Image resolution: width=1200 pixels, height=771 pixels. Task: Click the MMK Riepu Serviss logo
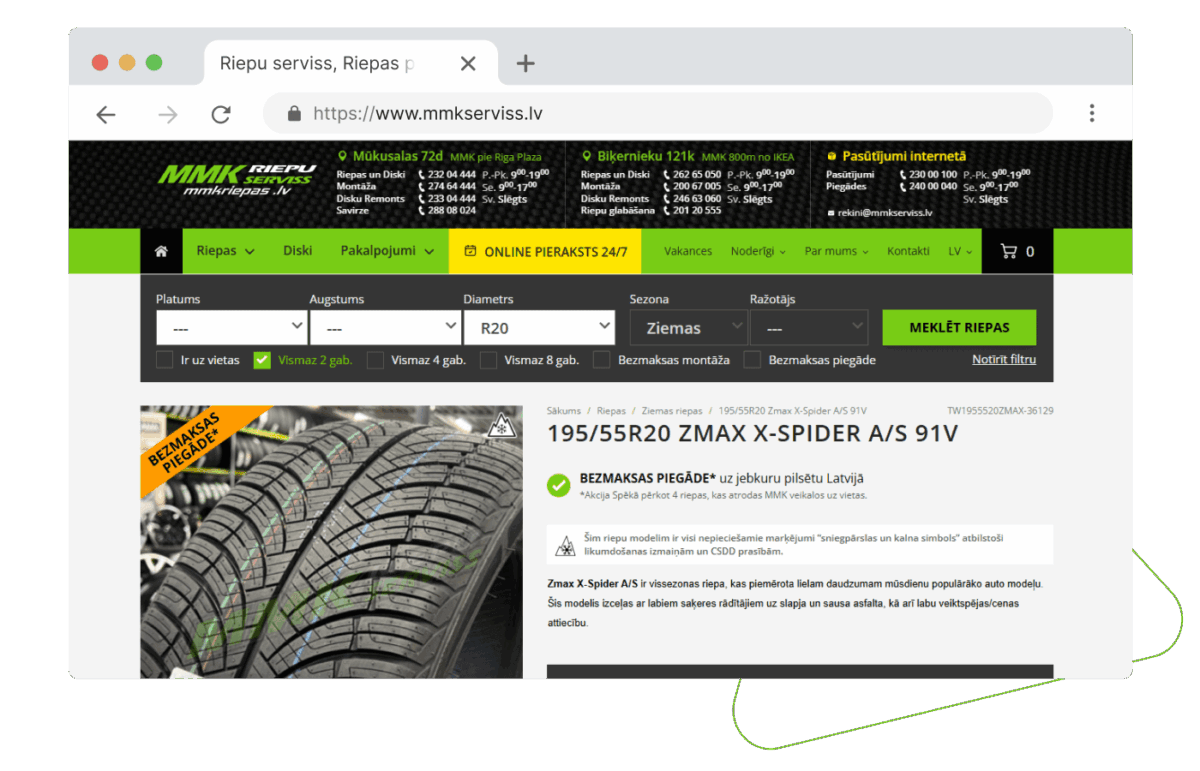pos(236,180)
